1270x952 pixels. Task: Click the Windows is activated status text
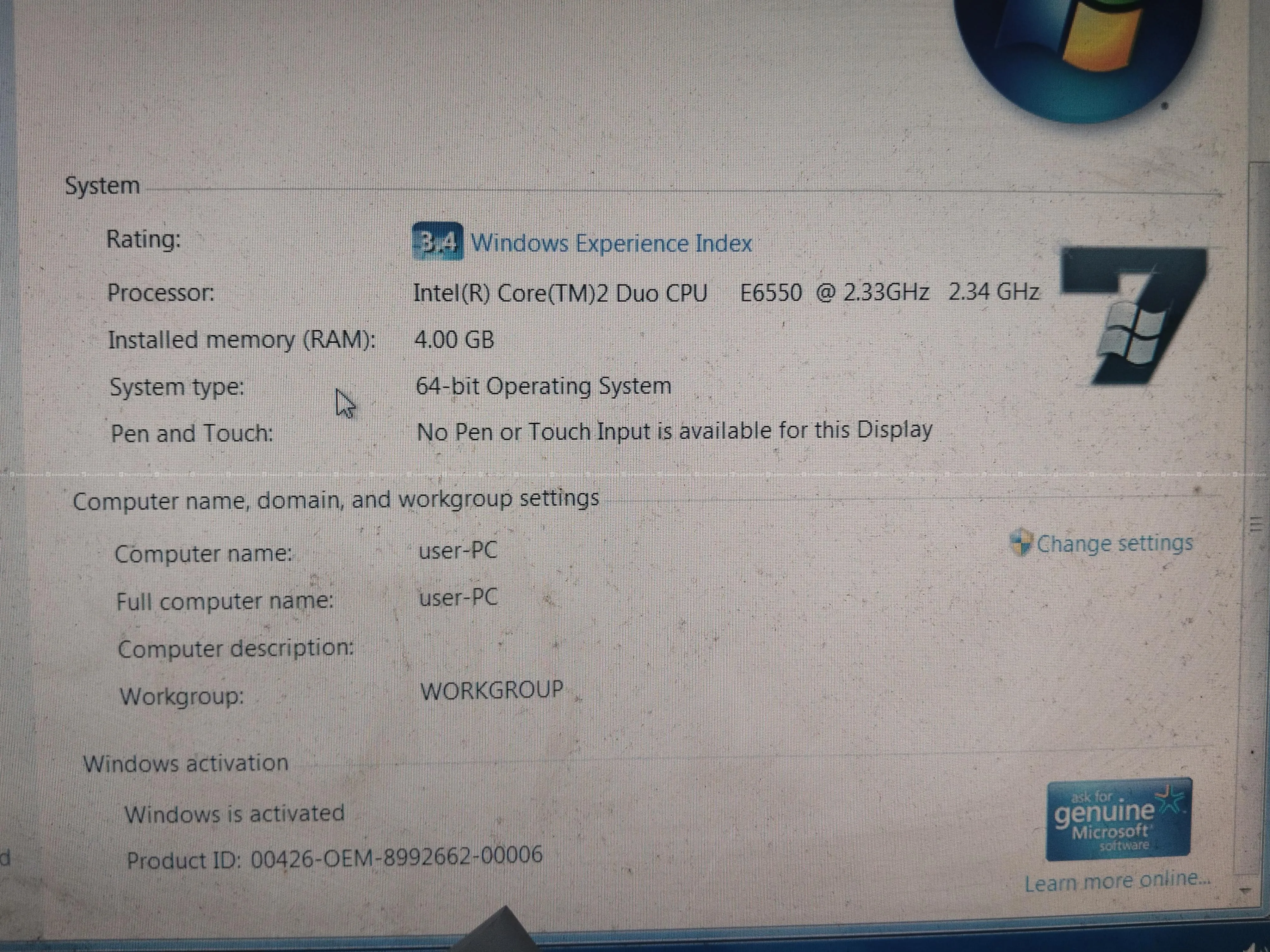234,814
